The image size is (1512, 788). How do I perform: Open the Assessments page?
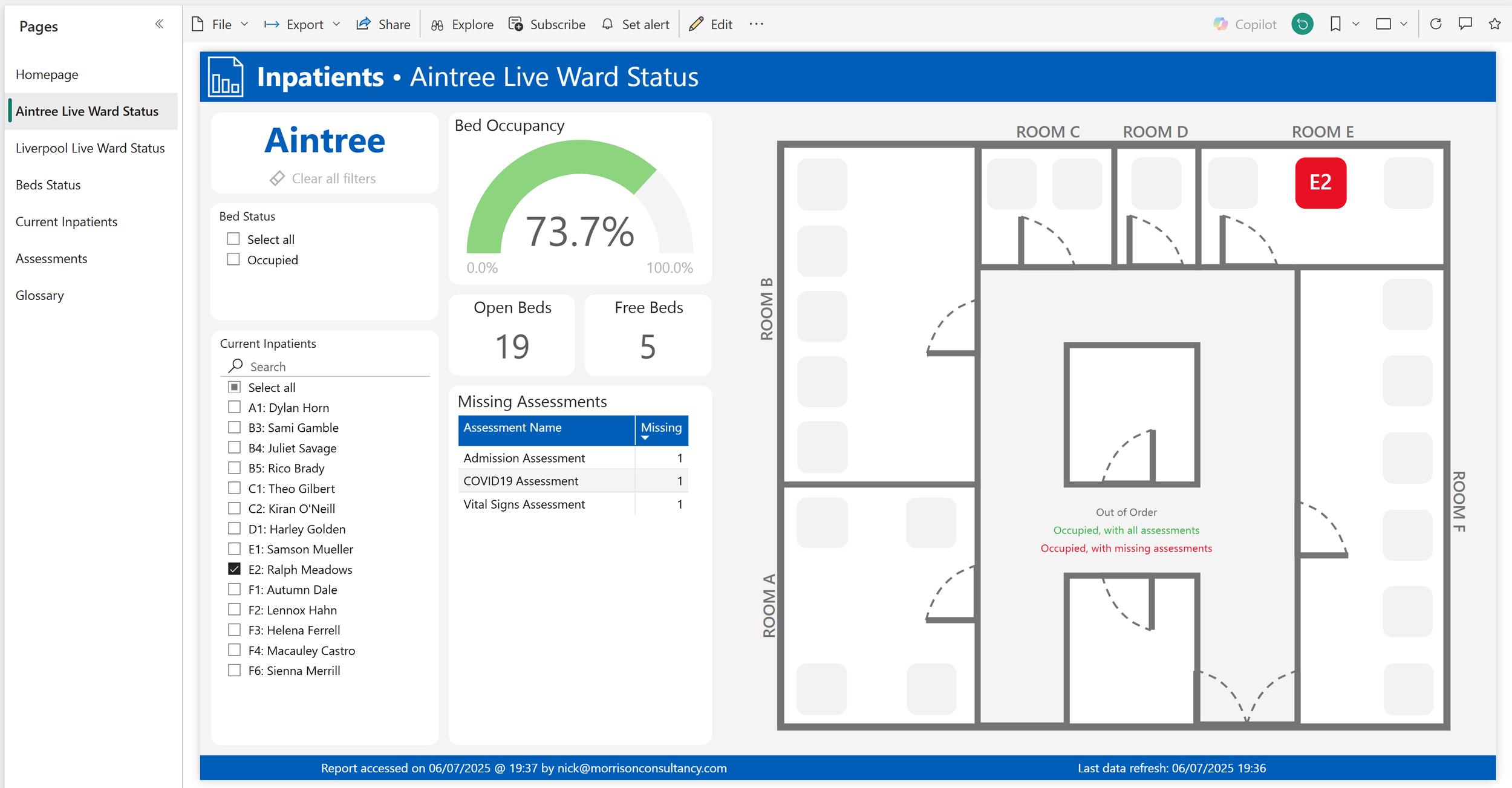tap(51, 258)
